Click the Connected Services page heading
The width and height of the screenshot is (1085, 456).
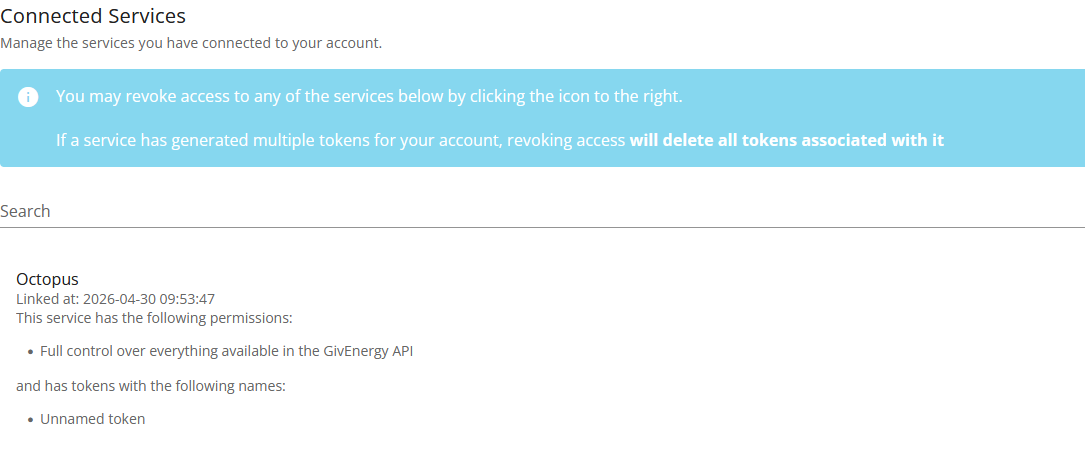pos(93,15)
